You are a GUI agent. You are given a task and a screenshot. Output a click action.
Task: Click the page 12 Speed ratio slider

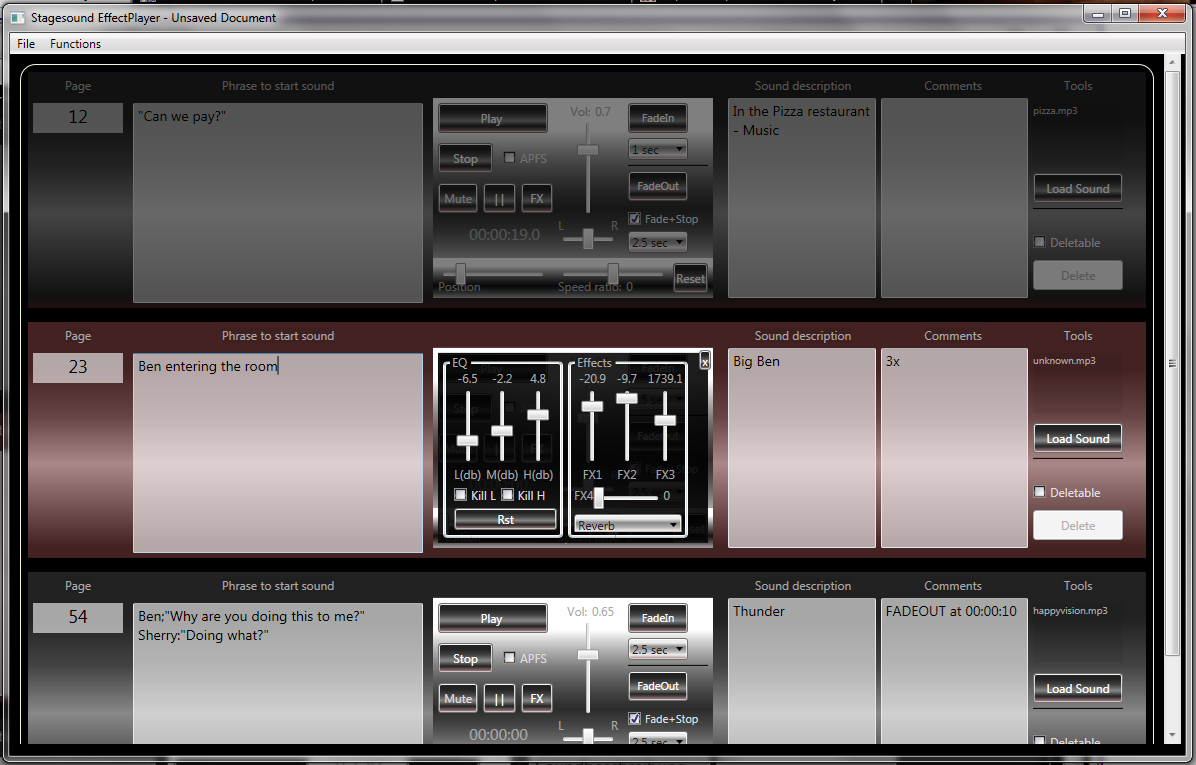(612, 273)
